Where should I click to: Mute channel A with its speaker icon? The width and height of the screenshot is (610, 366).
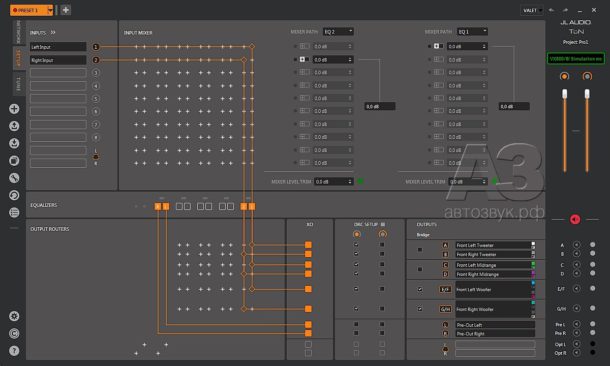click(x=577, y=245)
